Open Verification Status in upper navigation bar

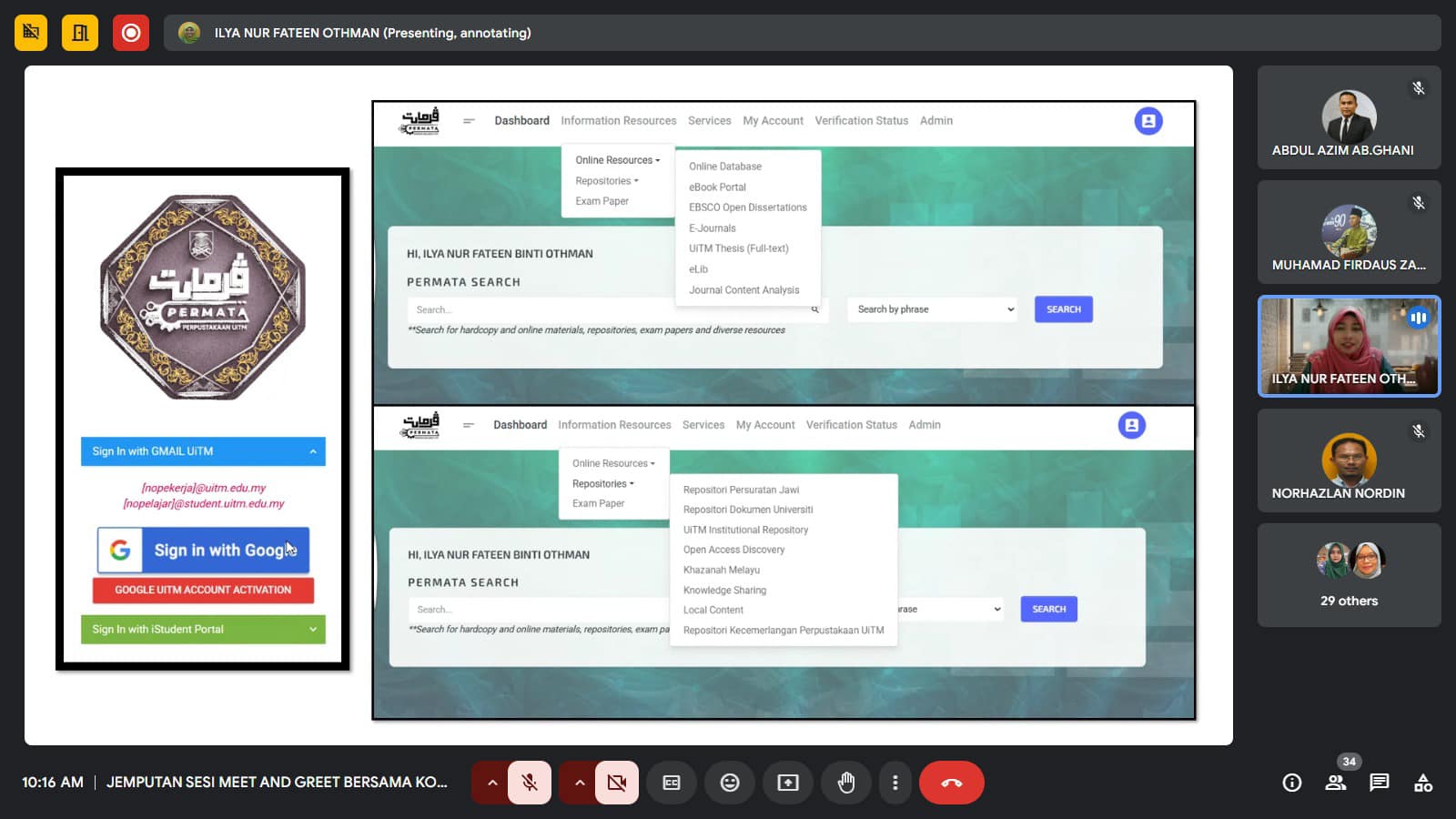coord(862,121)
